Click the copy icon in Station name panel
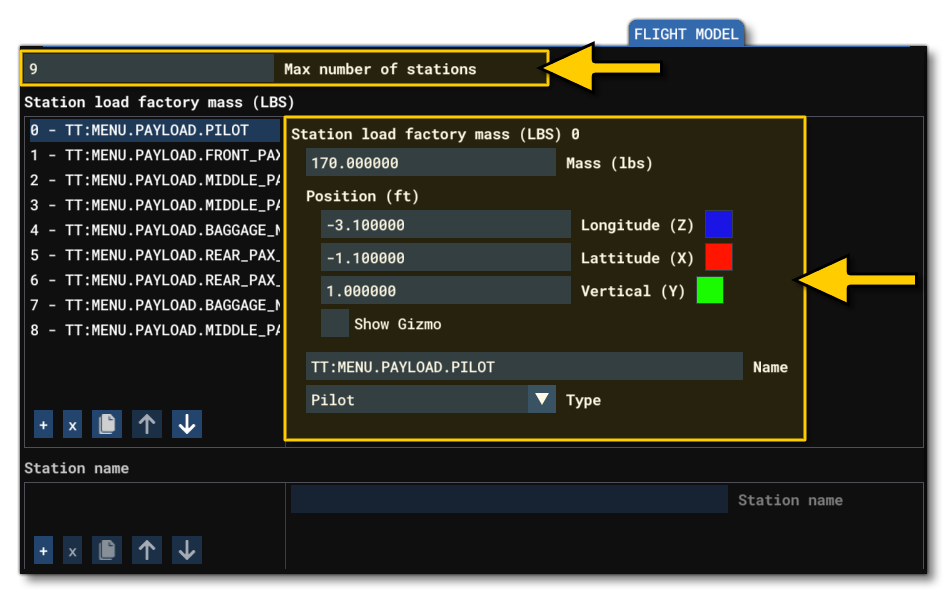This screenshot has width=947, height=594. [106, 549]
